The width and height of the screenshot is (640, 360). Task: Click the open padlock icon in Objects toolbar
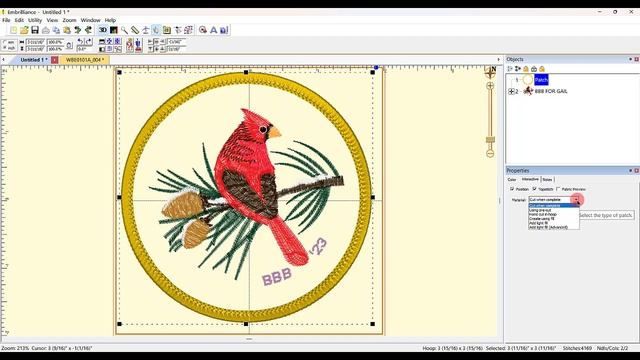coord(534,69)
